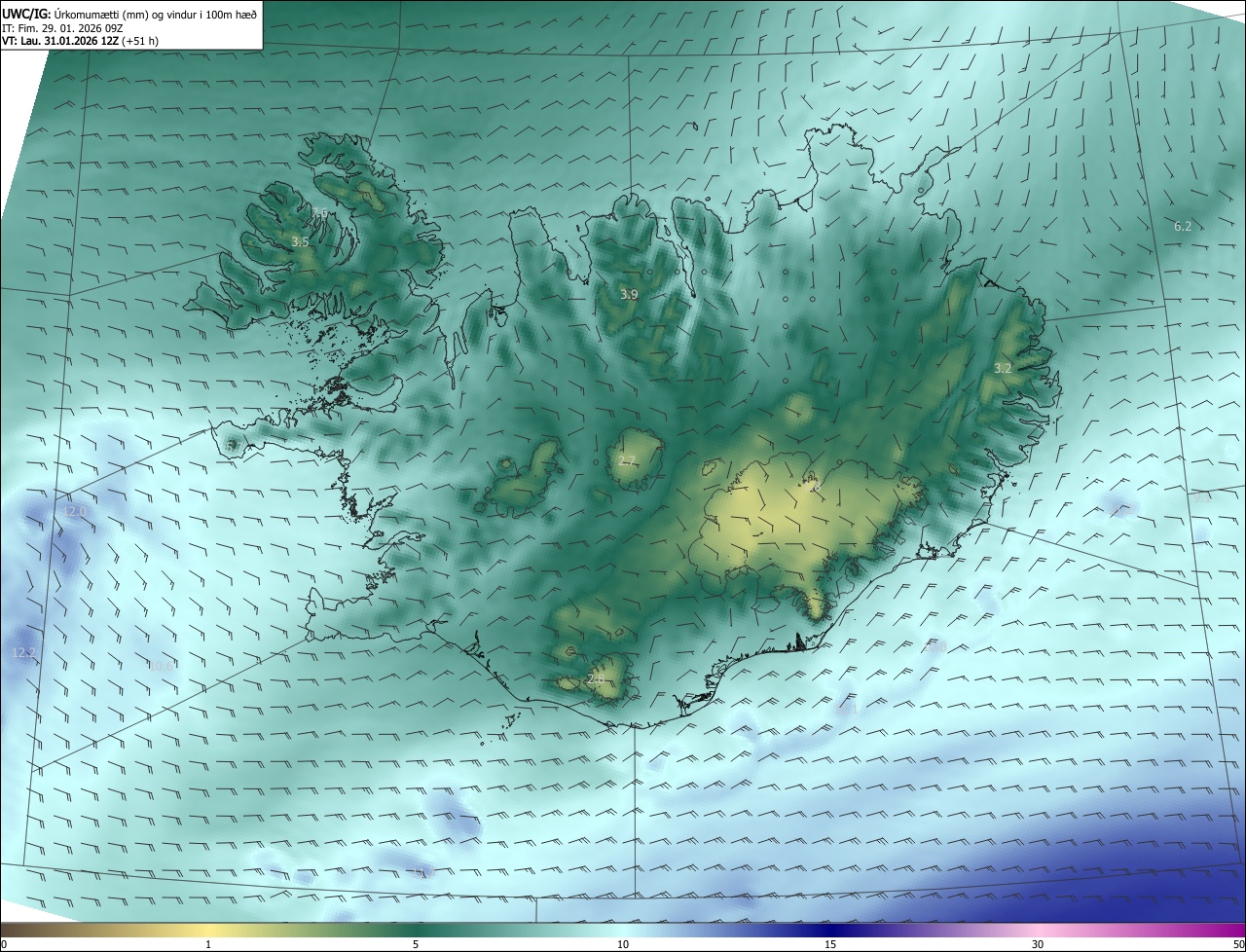Click the 7.6 value label on the Westfjords
This screenshot has width=1246, height=952.
pyautogui.click(x=320, y=213)
